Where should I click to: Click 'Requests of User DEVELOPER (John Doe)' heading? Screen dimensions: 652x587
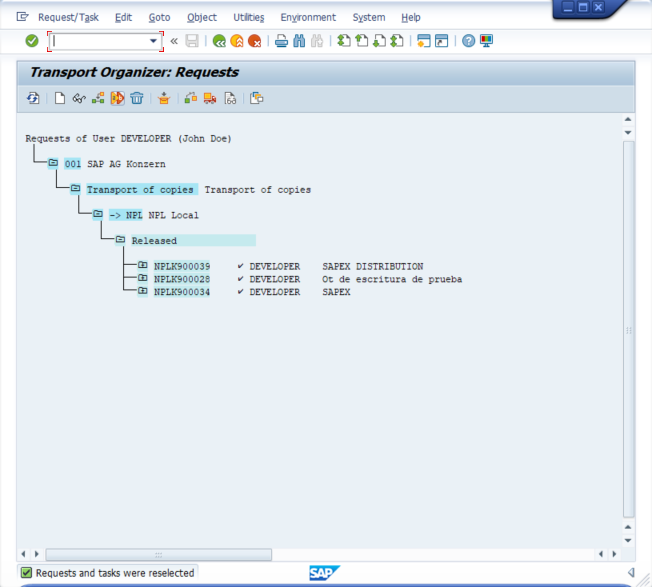(128, 138)
